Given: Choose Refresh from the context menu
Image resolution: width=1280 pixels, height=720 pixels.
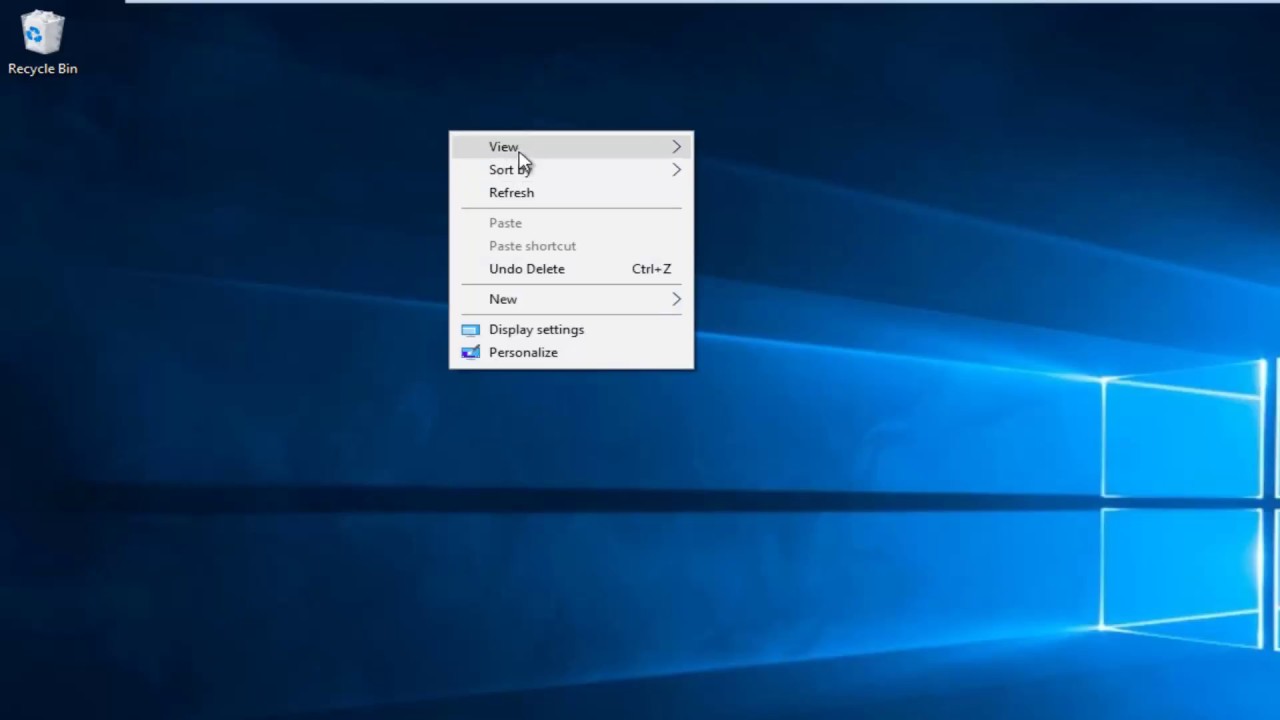Looking at the screenshot, I should tap(571, 193).
